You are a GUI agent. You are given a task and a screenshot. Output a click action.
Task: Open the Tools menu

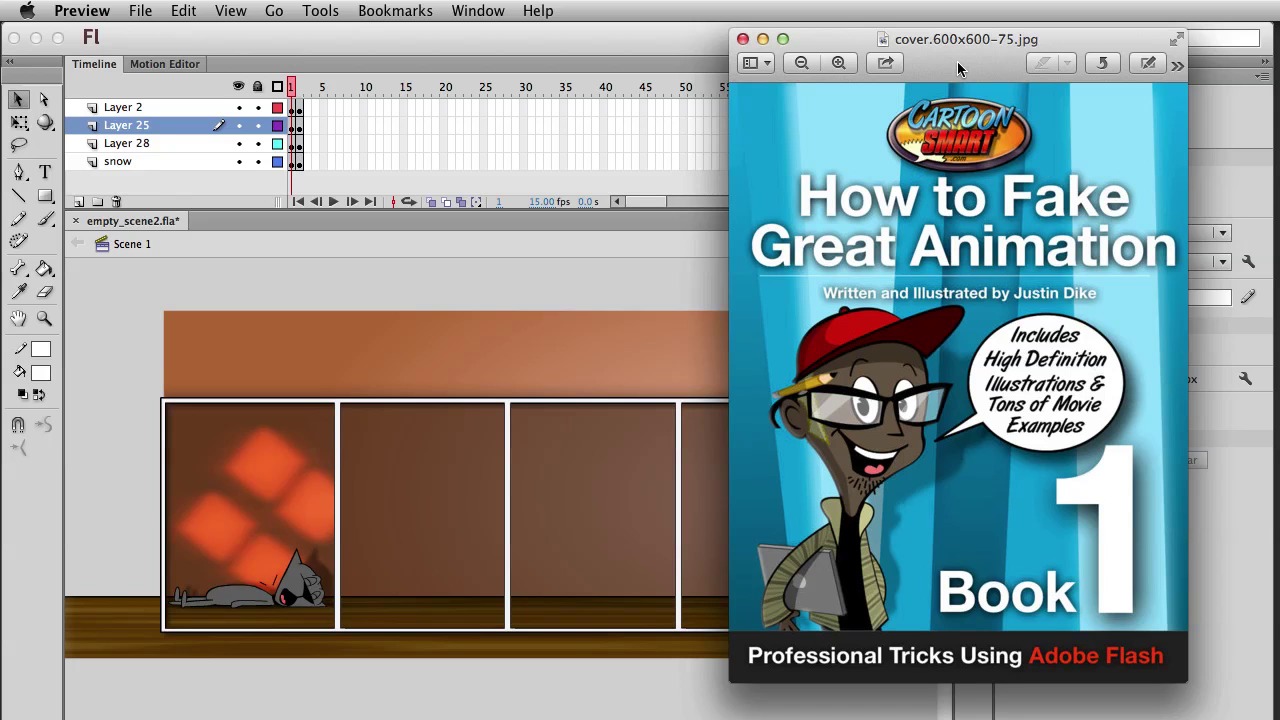320,11
